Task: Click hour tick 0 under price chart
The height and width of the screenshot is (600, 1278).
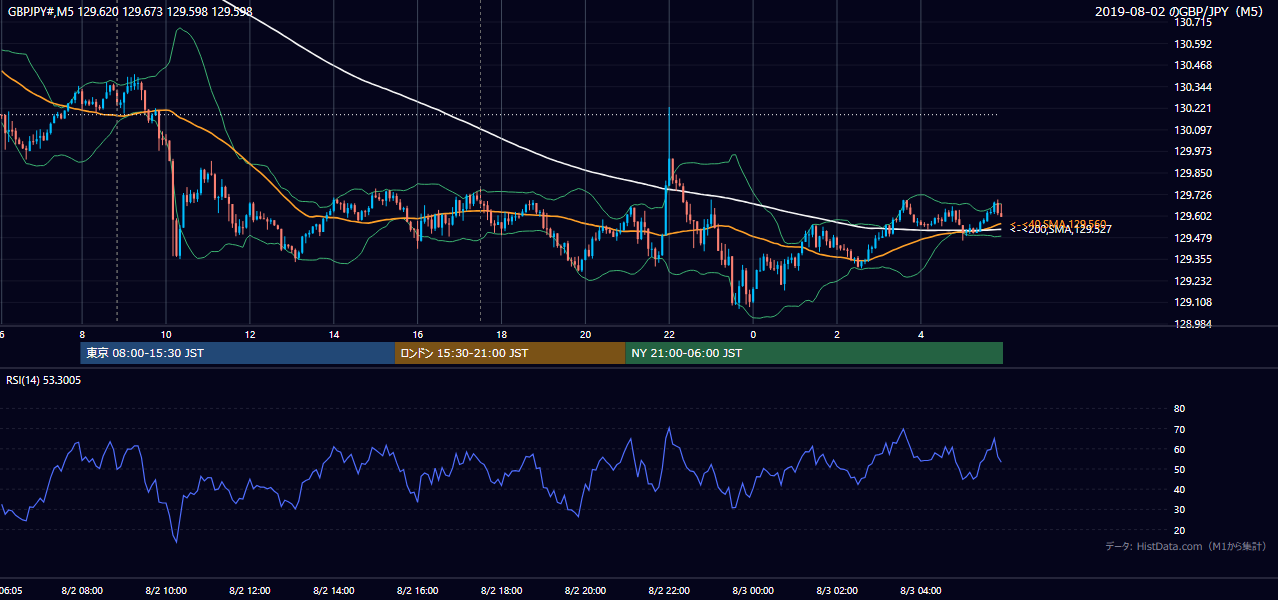Action: tap(754, 334)
